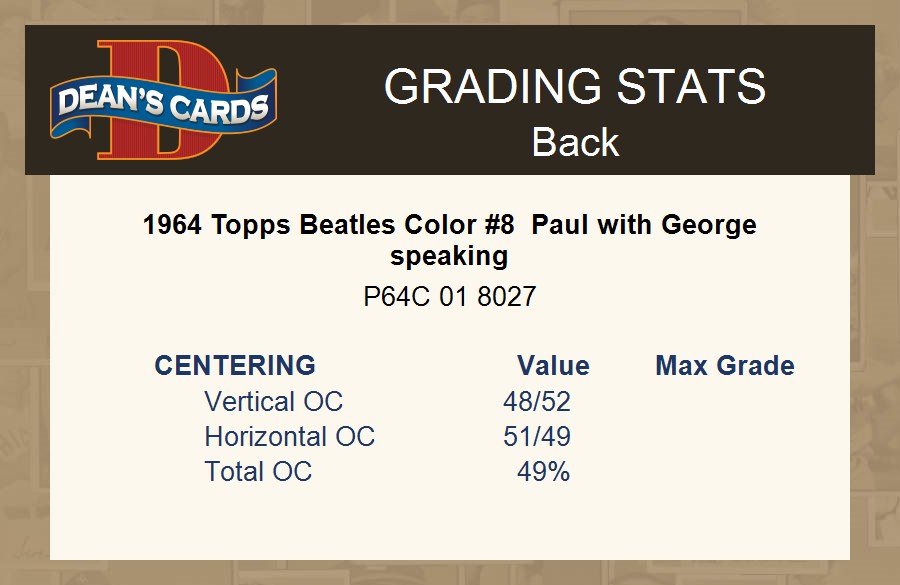Select card ID P64C 01 8027
The height and width of the screenshot is (585, 900).
coord(449,297)
